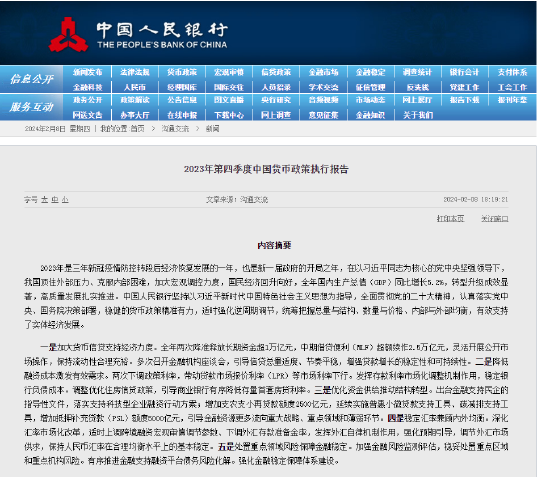Set font size to small (小)
The image size is (550, 477).
tap(65, 200)
